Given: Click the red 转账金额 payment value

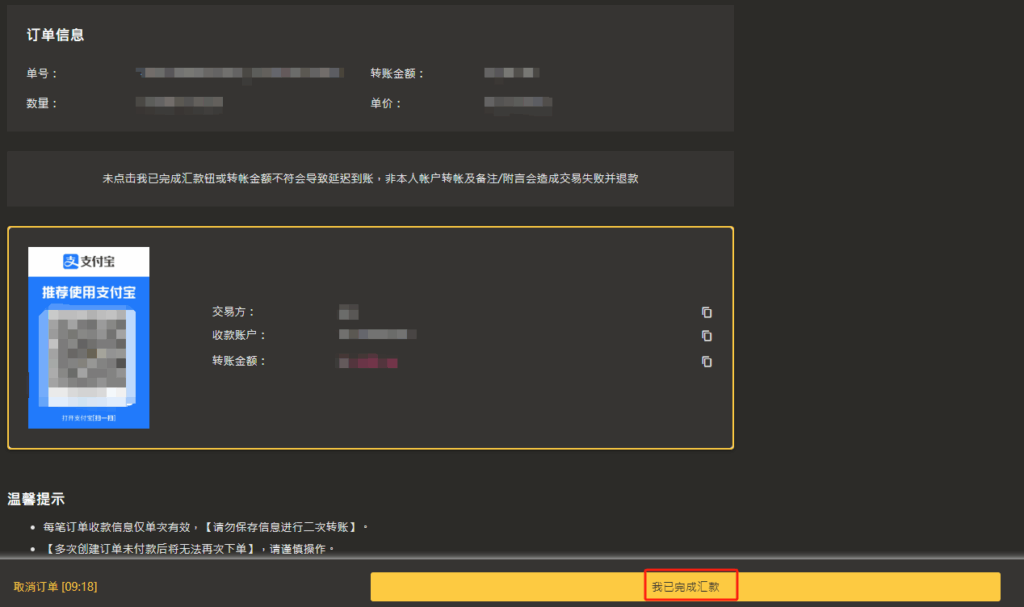Looking at the screenshot, I should tap(368, 361).
